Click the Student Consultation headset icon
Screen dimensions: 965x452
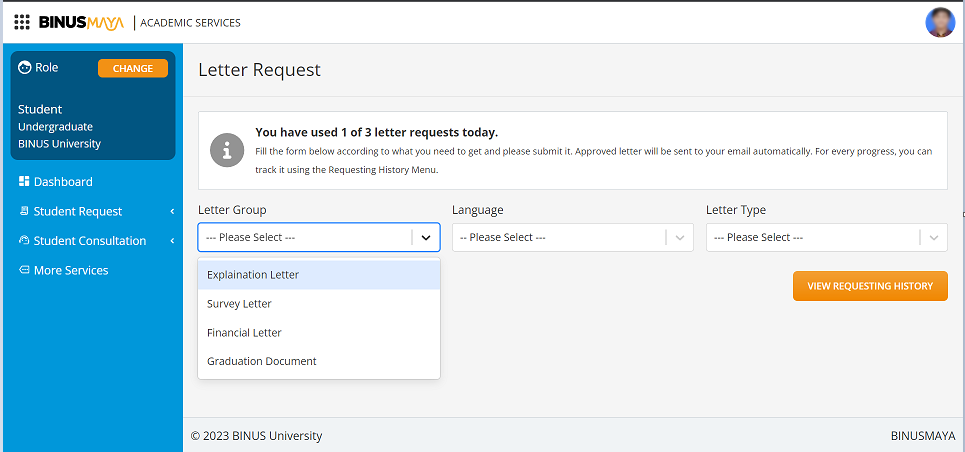(24, 241)
